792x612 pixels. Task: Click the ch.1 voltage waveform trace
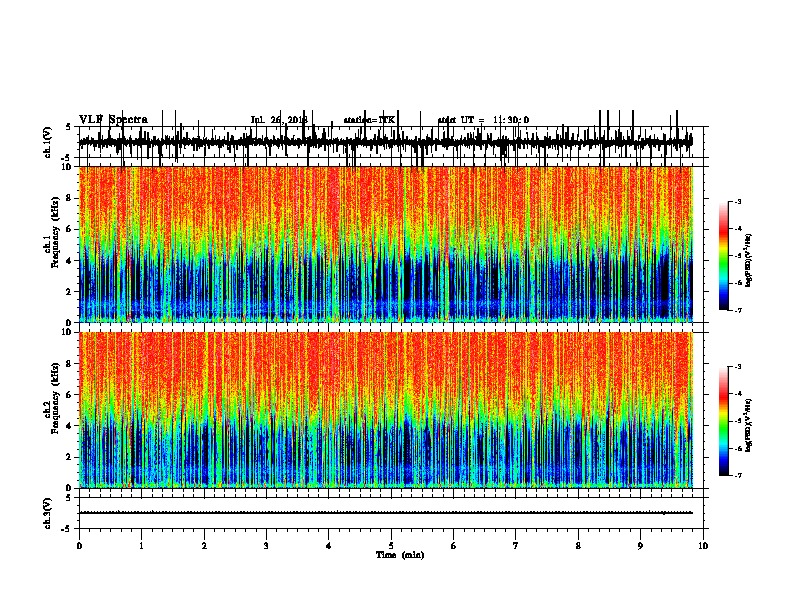click(x=386, y=142)
